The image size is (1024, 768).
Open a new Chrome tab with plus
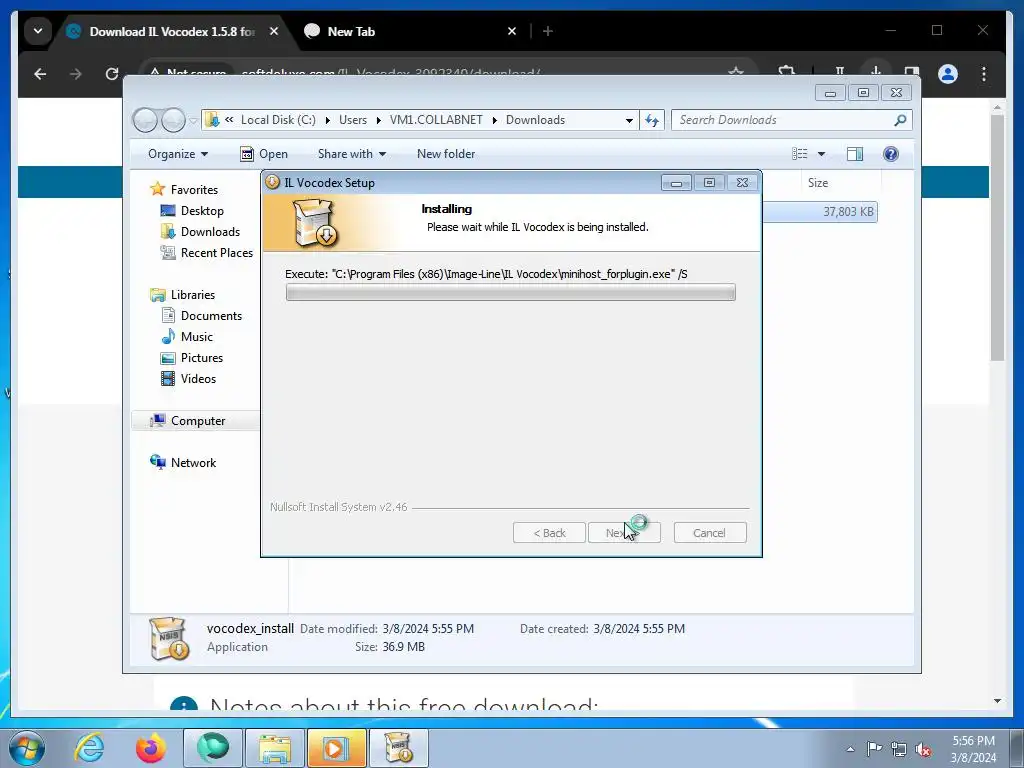548,31
